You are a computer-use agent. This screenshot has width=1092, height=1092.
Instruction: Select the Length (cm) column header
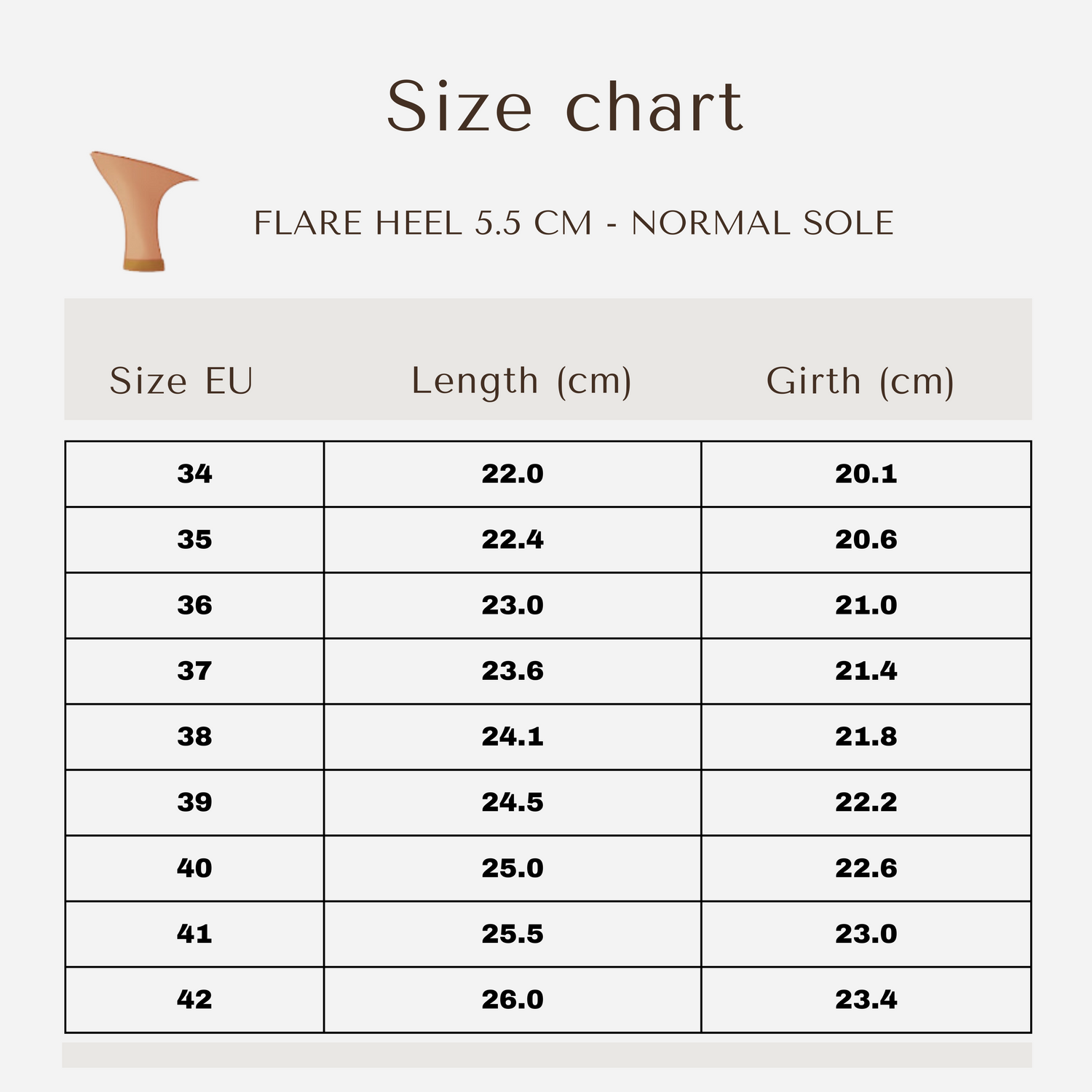point(521,381)
